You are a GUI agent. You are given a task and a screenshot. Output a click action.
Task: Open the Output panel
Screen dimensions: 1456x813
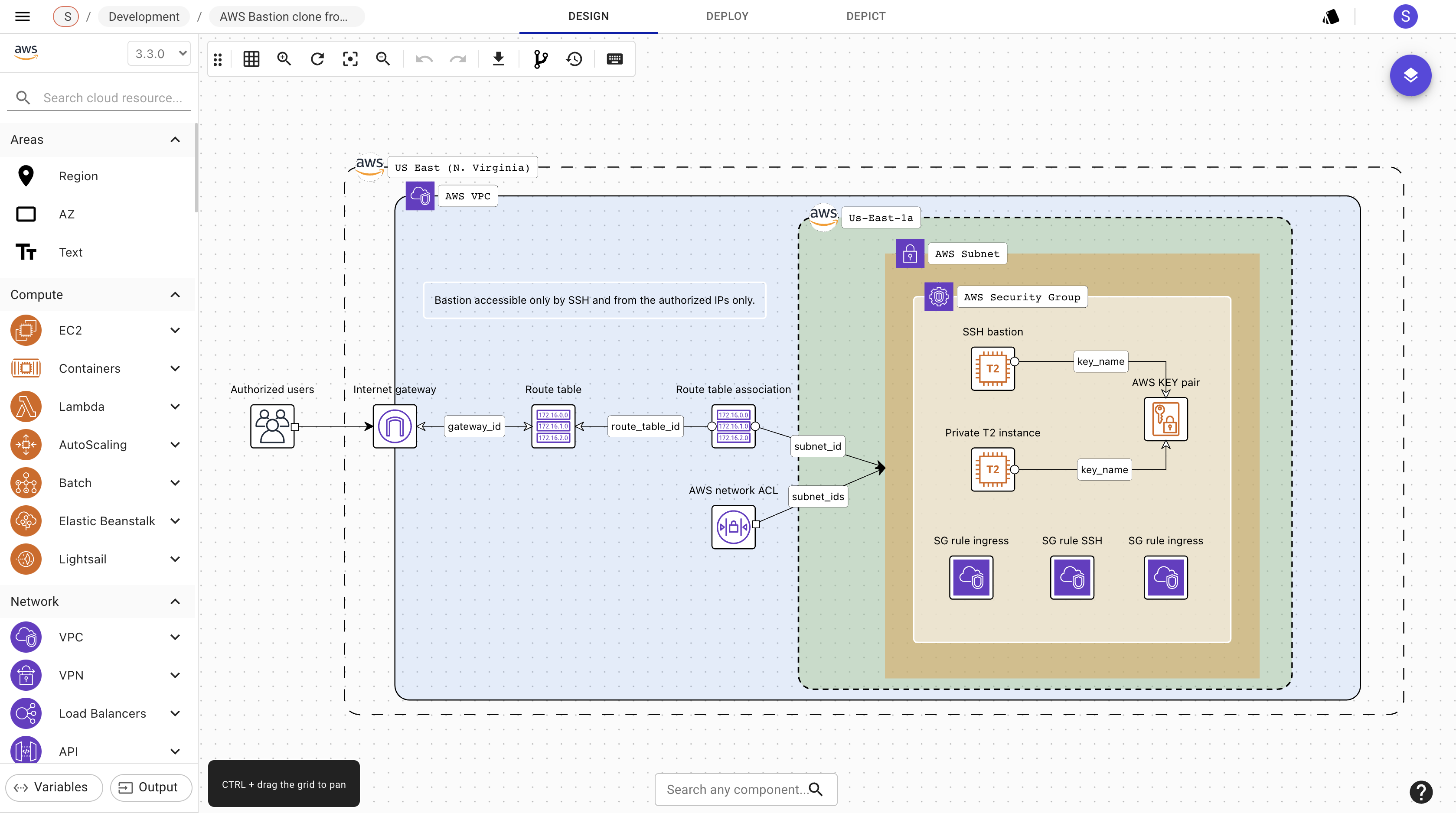150,787
